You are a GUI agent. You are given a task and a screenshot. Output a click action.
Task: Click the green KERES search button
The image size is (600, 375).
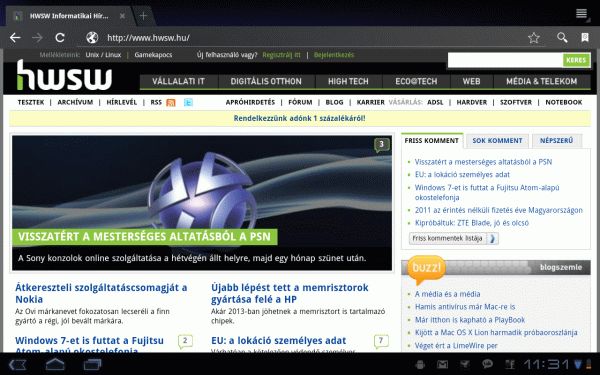tap(576, 60)
